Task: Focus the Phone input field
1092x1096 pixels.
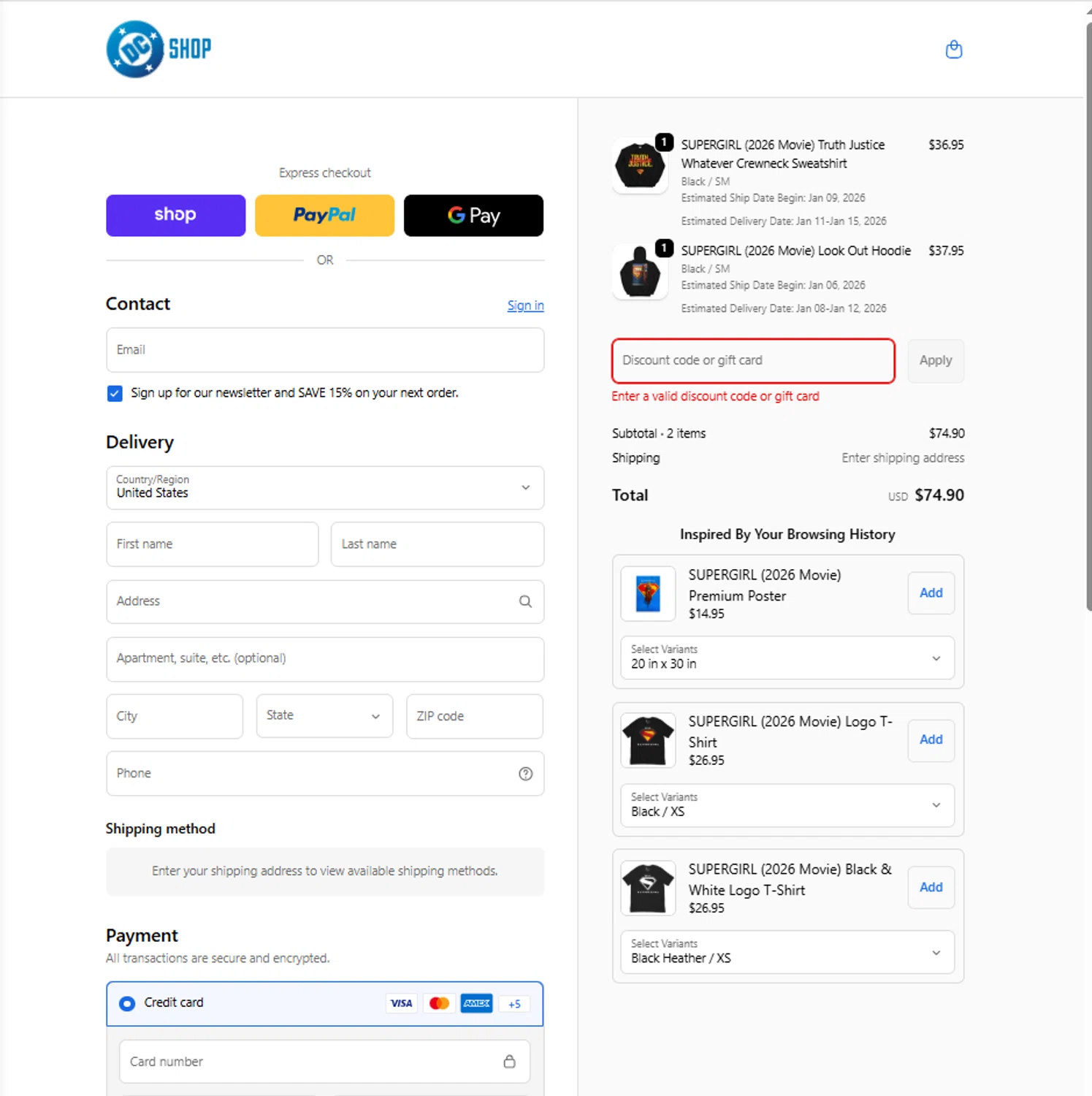Action: pos(325,773)
